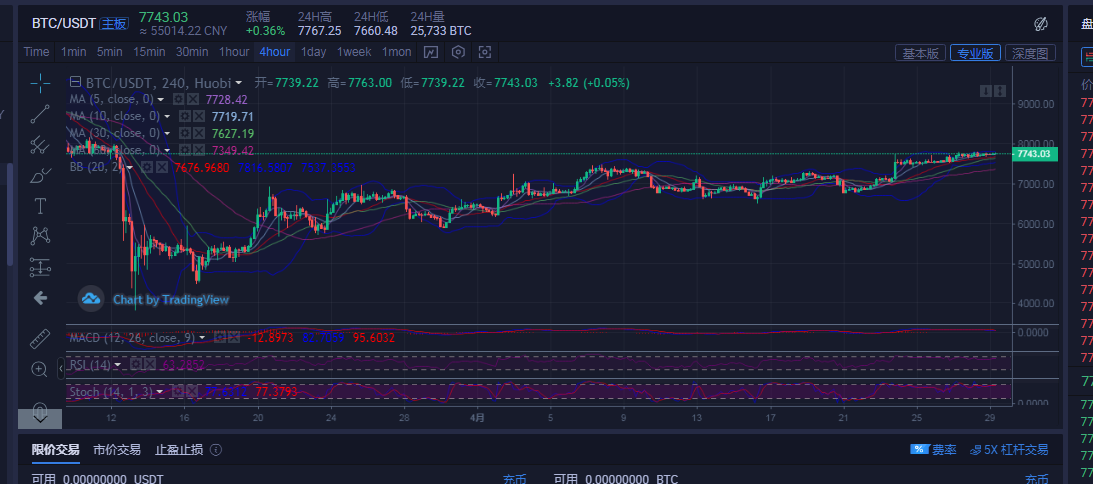Open settings gear for RSI indicator
The width and height of the screenshot is (1093, 484).
pos(136,364)
